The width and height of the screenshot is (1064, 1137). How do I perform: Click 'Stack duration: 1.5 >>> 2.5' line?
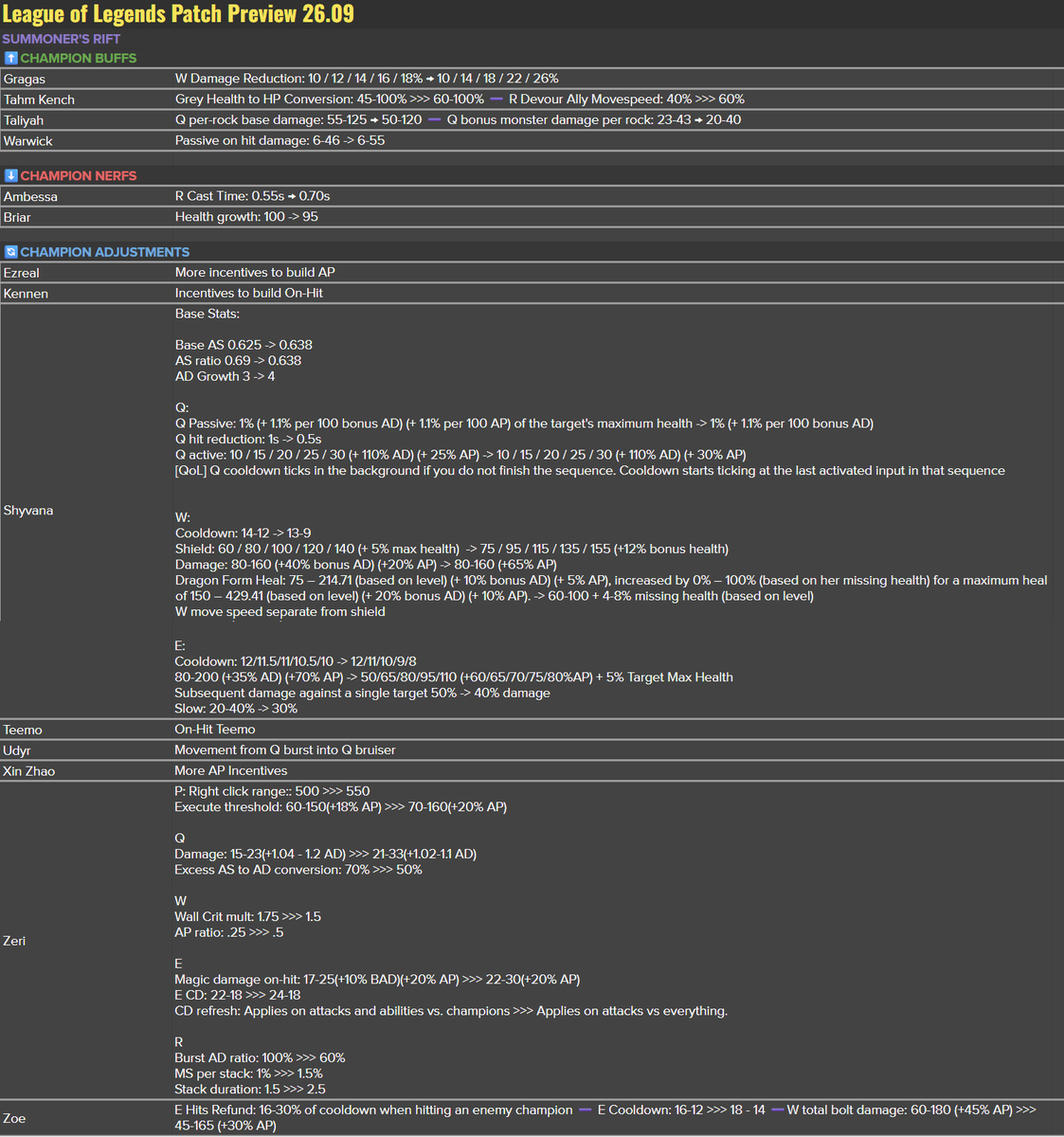tap(250, 1090)
